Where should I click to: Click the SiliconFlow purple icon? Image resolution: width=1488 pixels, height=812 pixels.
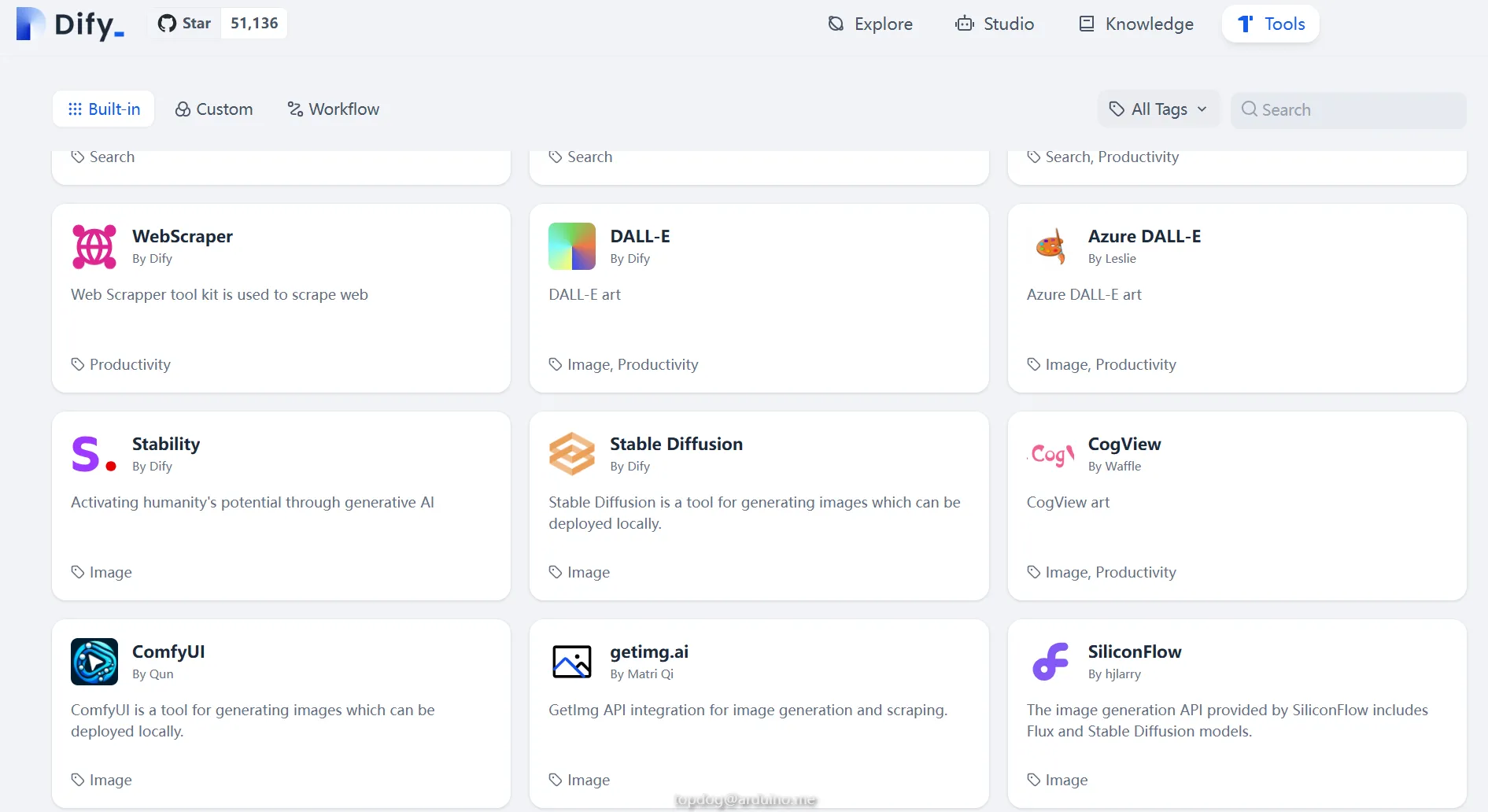1050,662
